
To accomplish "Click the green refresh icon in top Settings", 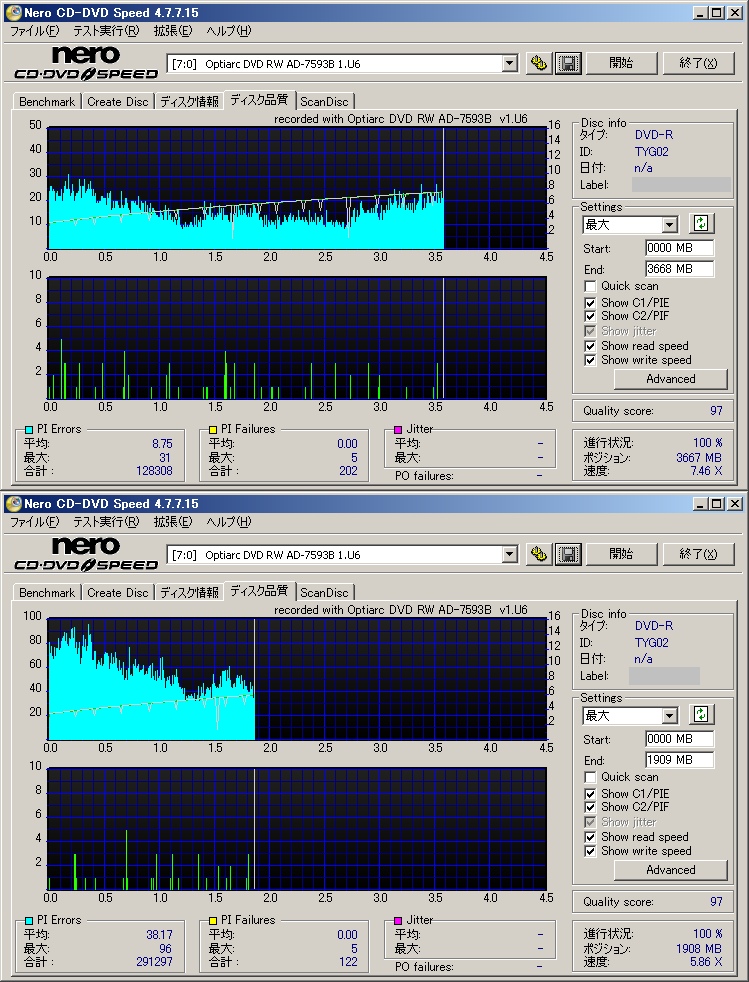I will 701,224.
